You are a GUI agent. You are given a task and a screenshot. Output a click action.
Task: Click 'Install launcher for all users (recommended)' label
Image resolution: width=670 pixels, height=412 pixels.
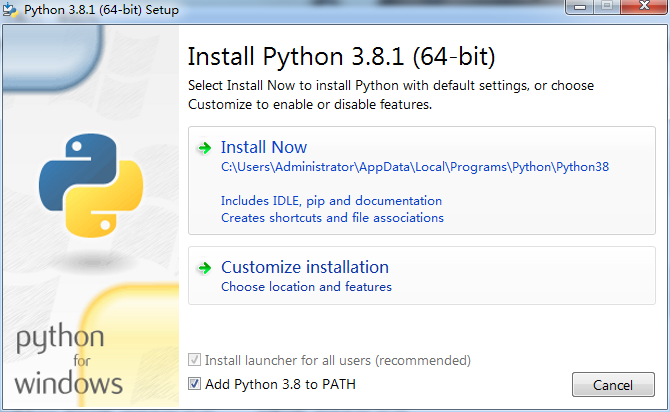coord(338,360)
